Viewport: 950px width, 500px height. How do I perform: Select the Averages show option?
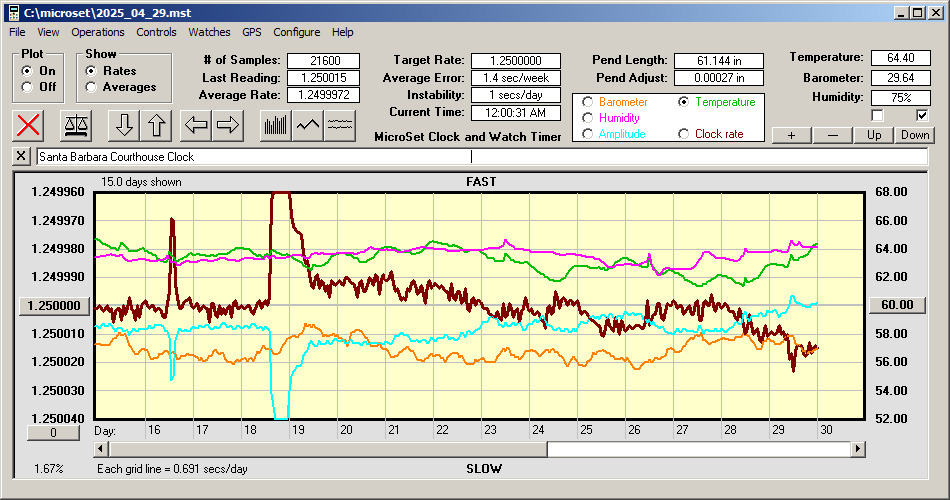click(92, 87)
